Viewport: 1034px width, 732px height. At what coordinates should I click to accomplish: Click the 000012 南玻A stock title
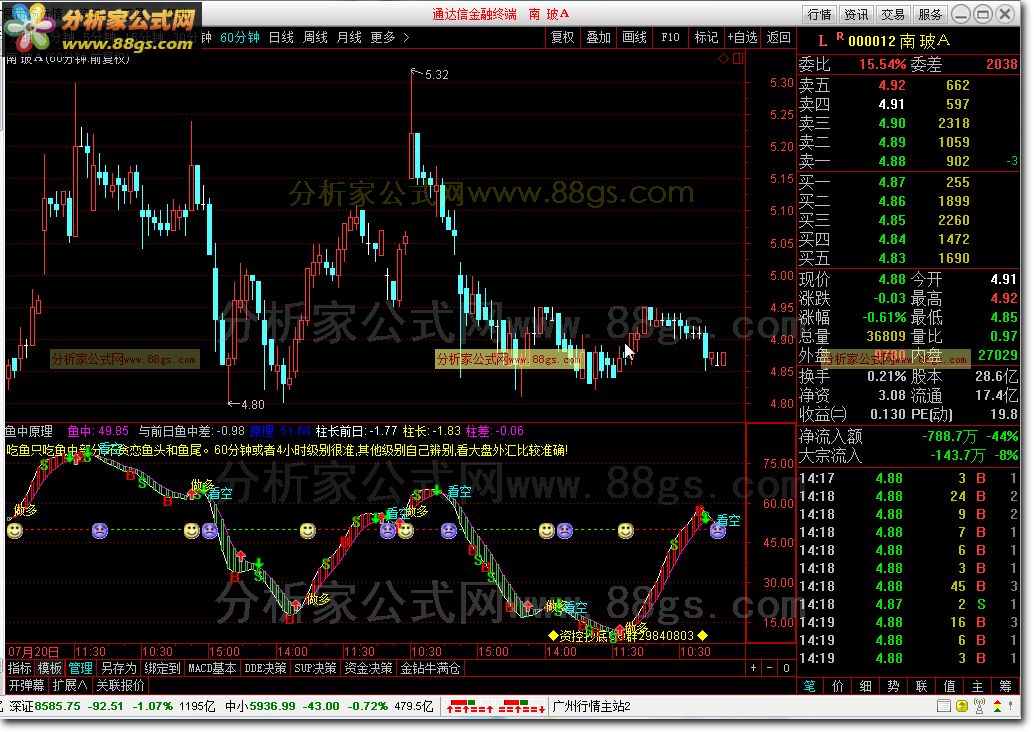(899, 41)
